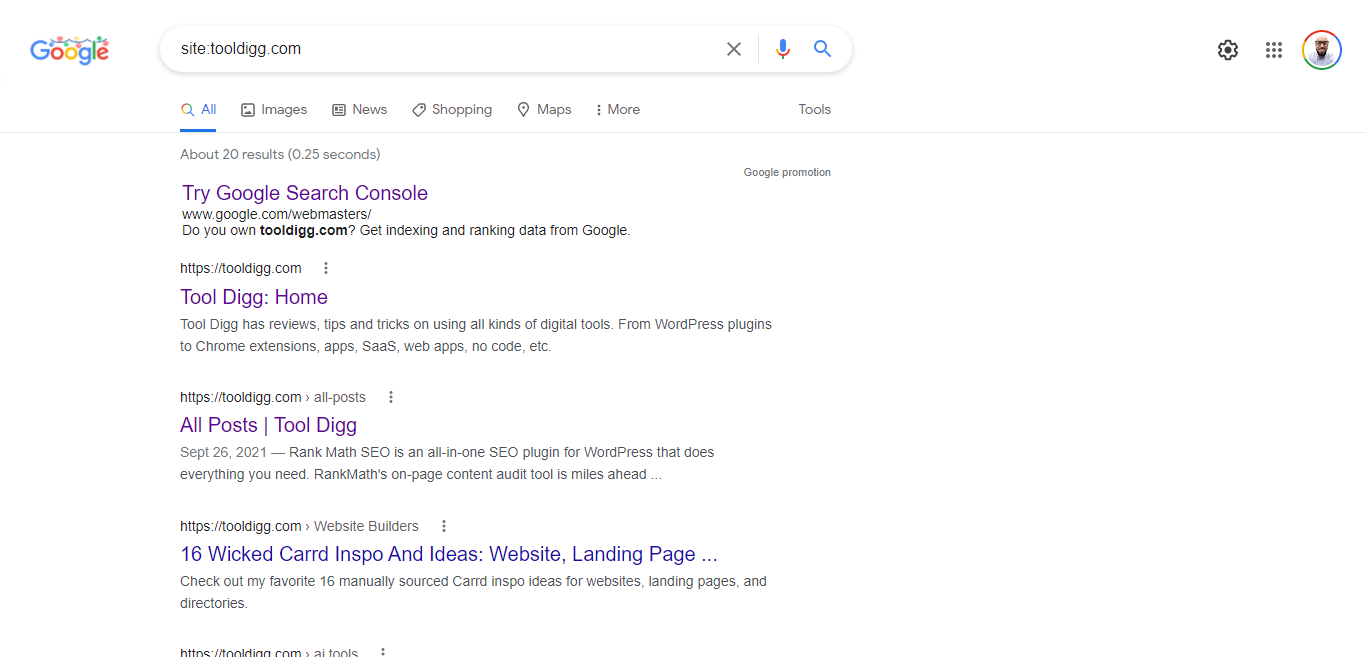Click the 'Tool Digg has reviews, tips' snippet
This screenshot has width=1366, height=657.
click(476, 335)
